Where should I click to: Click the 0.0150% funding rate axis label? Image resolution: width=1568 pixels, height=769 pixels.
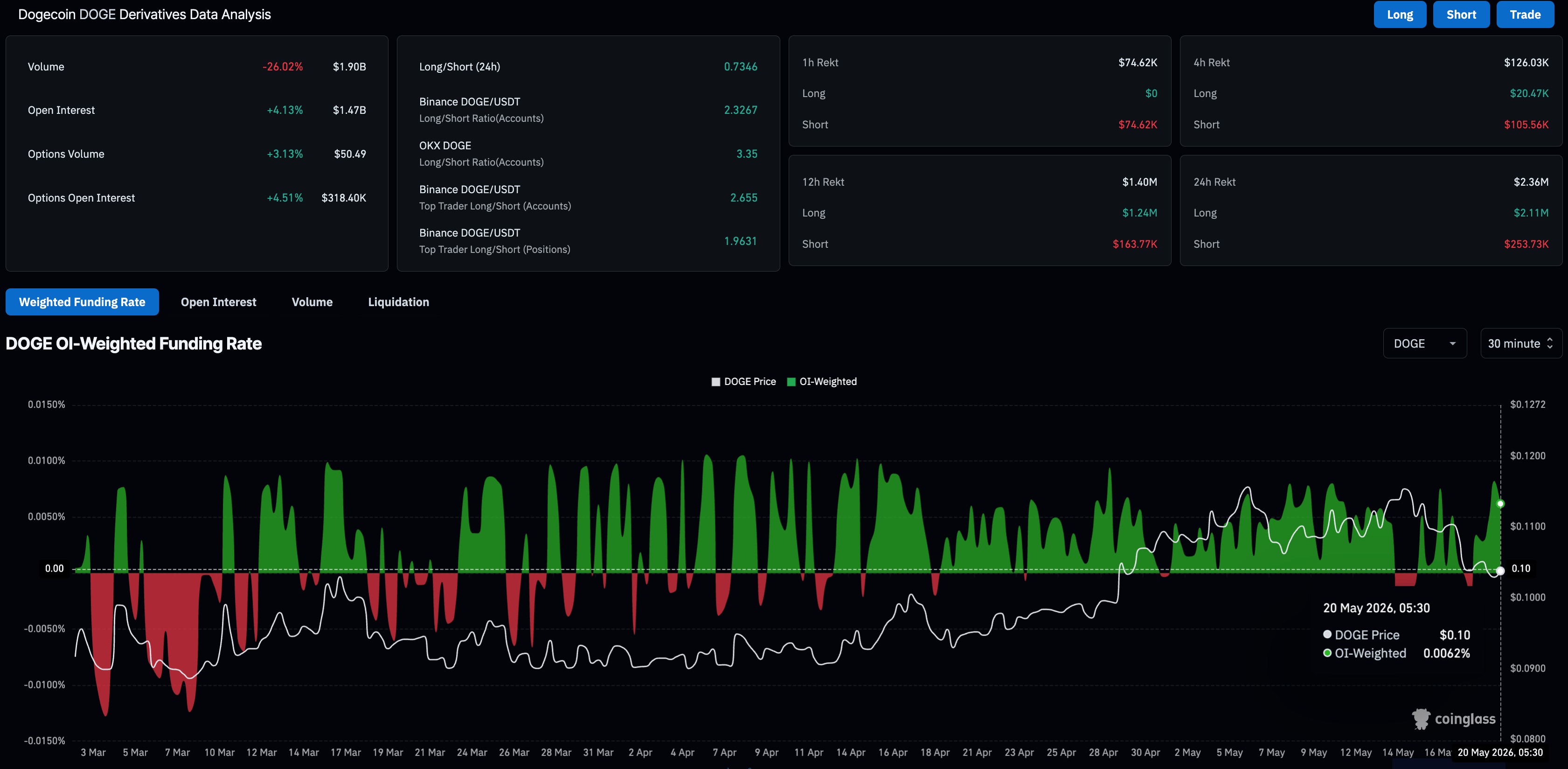point(46,405)
